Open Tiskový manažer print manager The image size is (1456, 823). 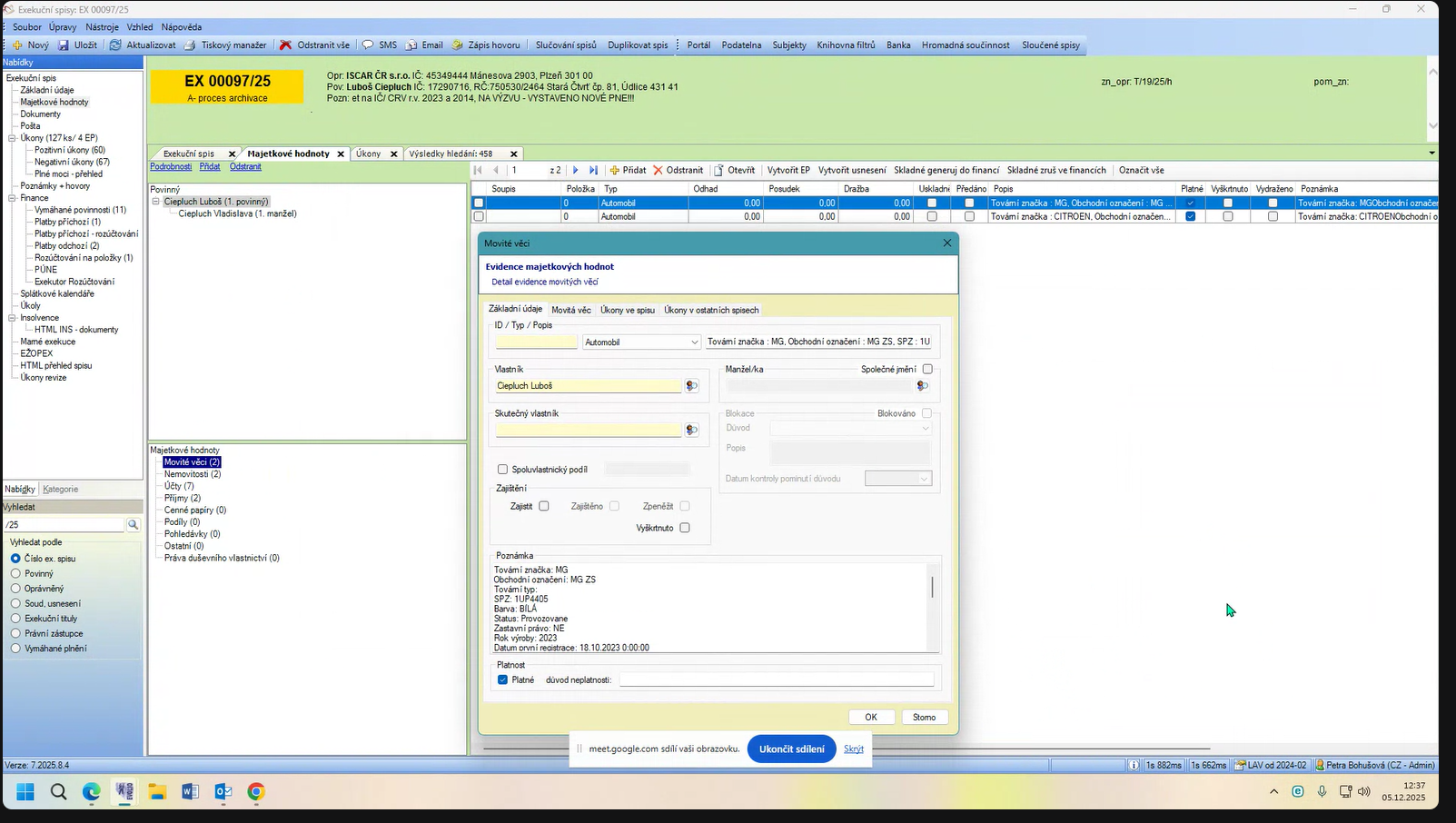(190, 45)
